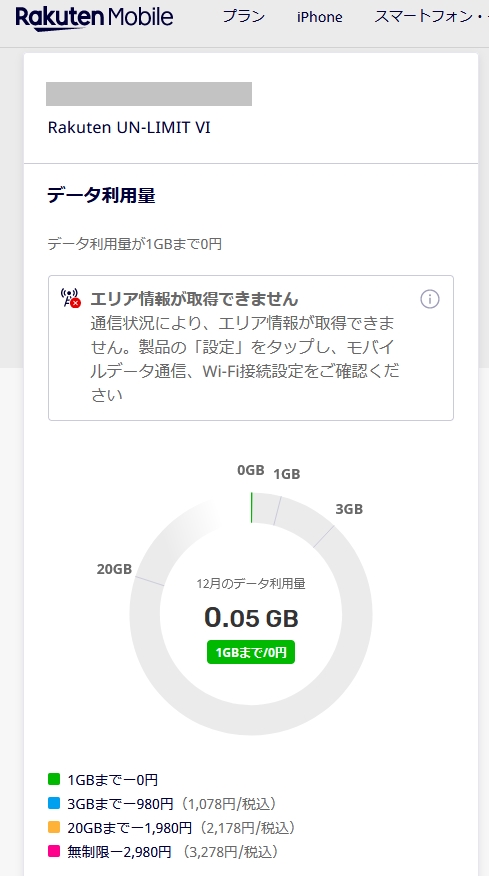Screen dimensions: 489x876
Task: Click the orange 20GBまで legend swatch
Action: (54, 827)
